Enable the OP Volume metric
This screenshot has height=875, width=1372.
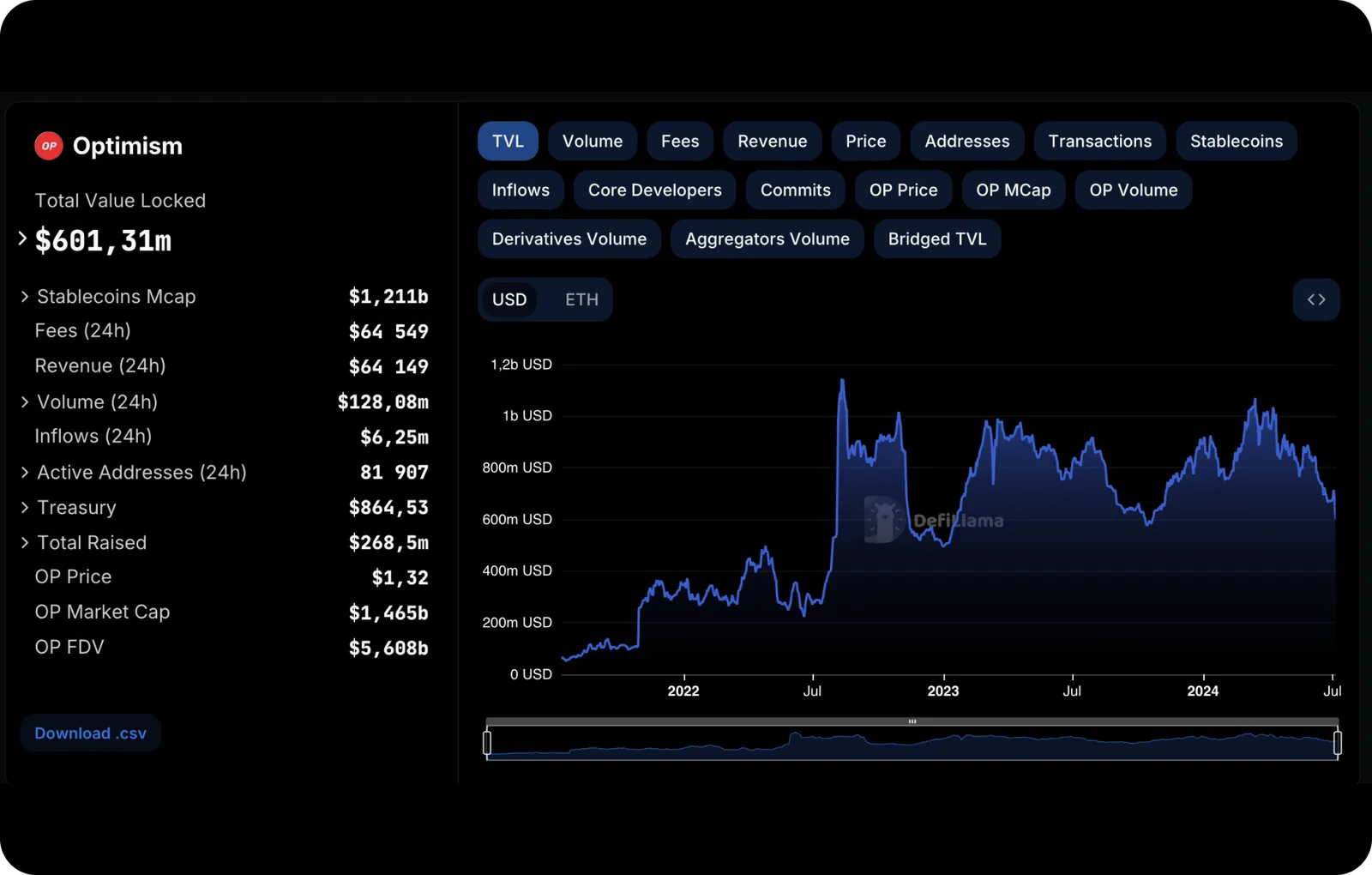click(x=1134, y=190)
